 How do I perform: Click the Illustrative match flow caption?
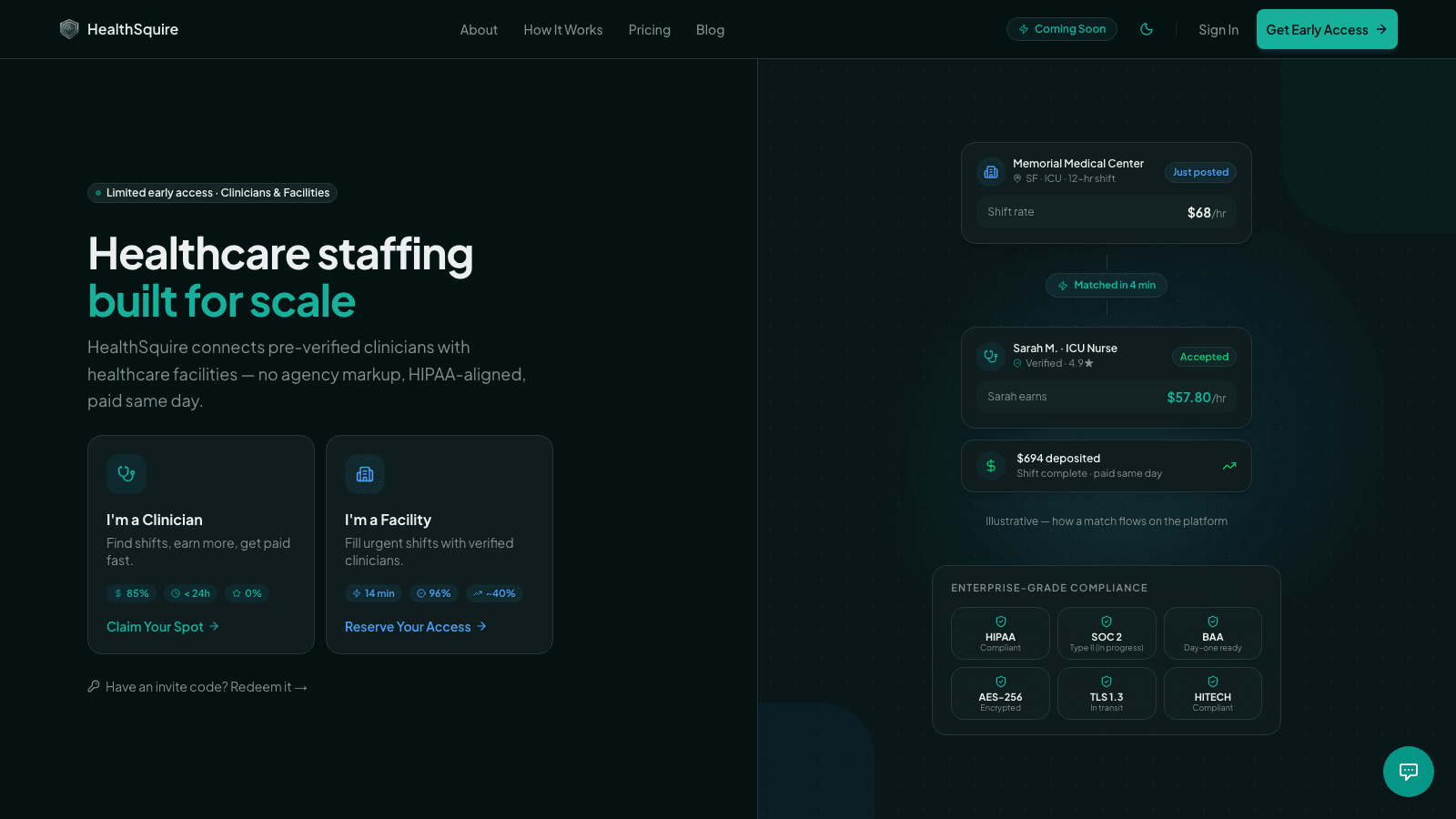click(1107, 521)
